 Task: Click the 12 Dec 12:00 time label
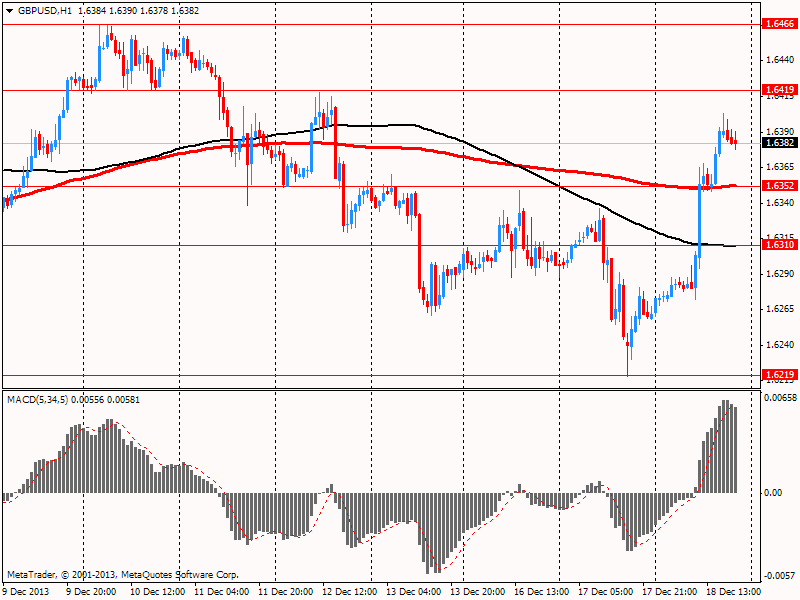click(x=350, y=592)
